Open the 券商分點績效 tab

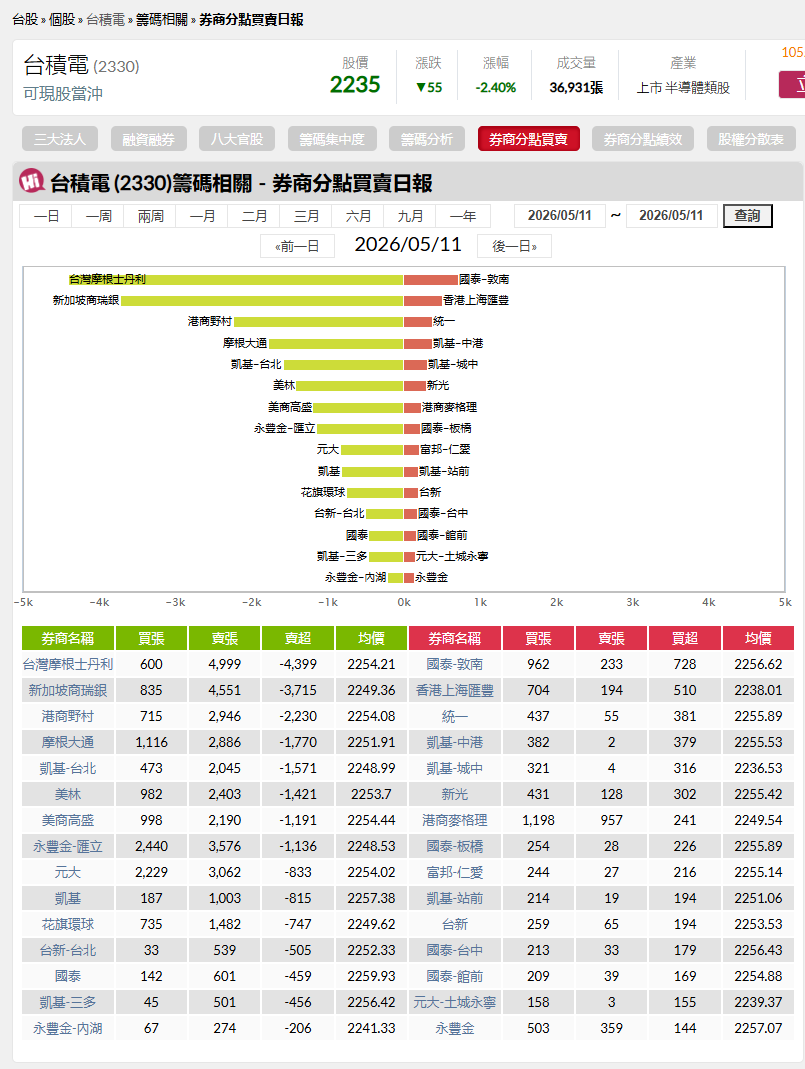(x=643, y=139)
